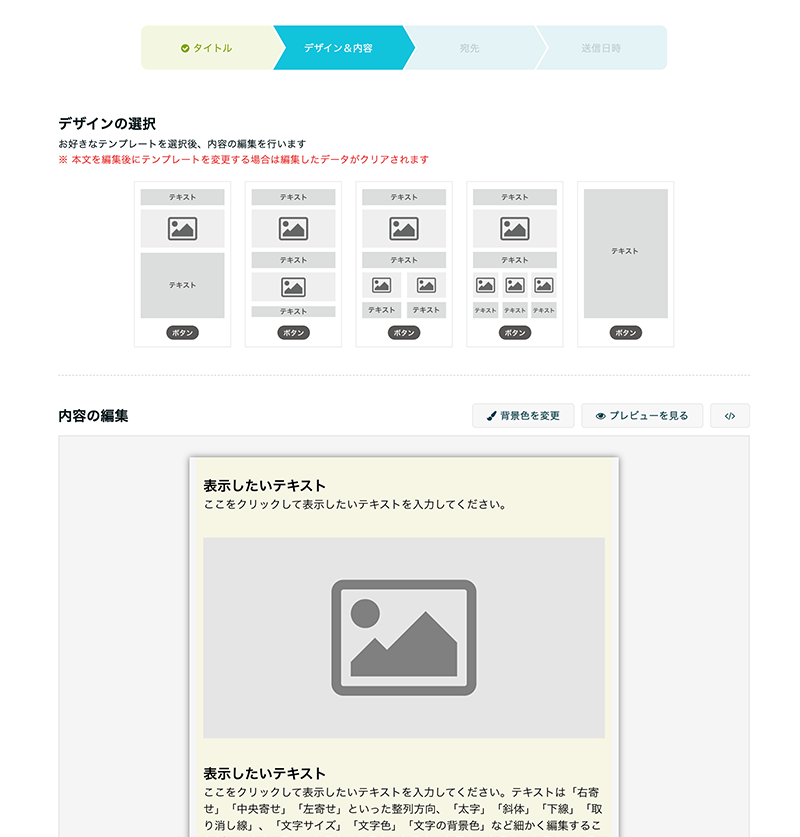The image size is (800, 837).
Task: Click the green checkmark icon beside タイトル
Action: pyautogui.click(x=185, y=48)
